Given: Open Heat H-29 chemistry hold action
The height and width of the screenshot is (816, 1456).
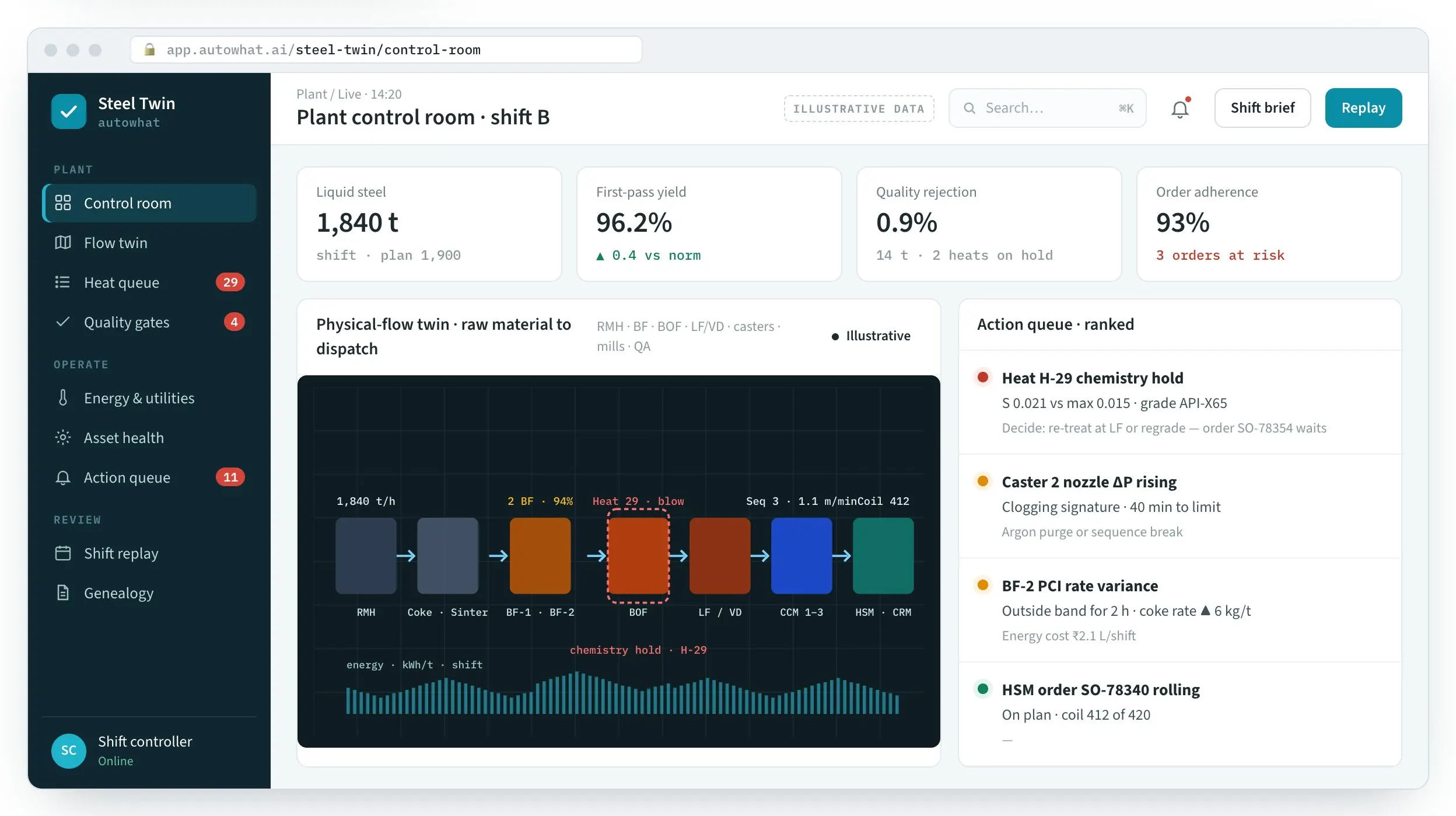Looking at the screenshot, I should point(1180,402).
